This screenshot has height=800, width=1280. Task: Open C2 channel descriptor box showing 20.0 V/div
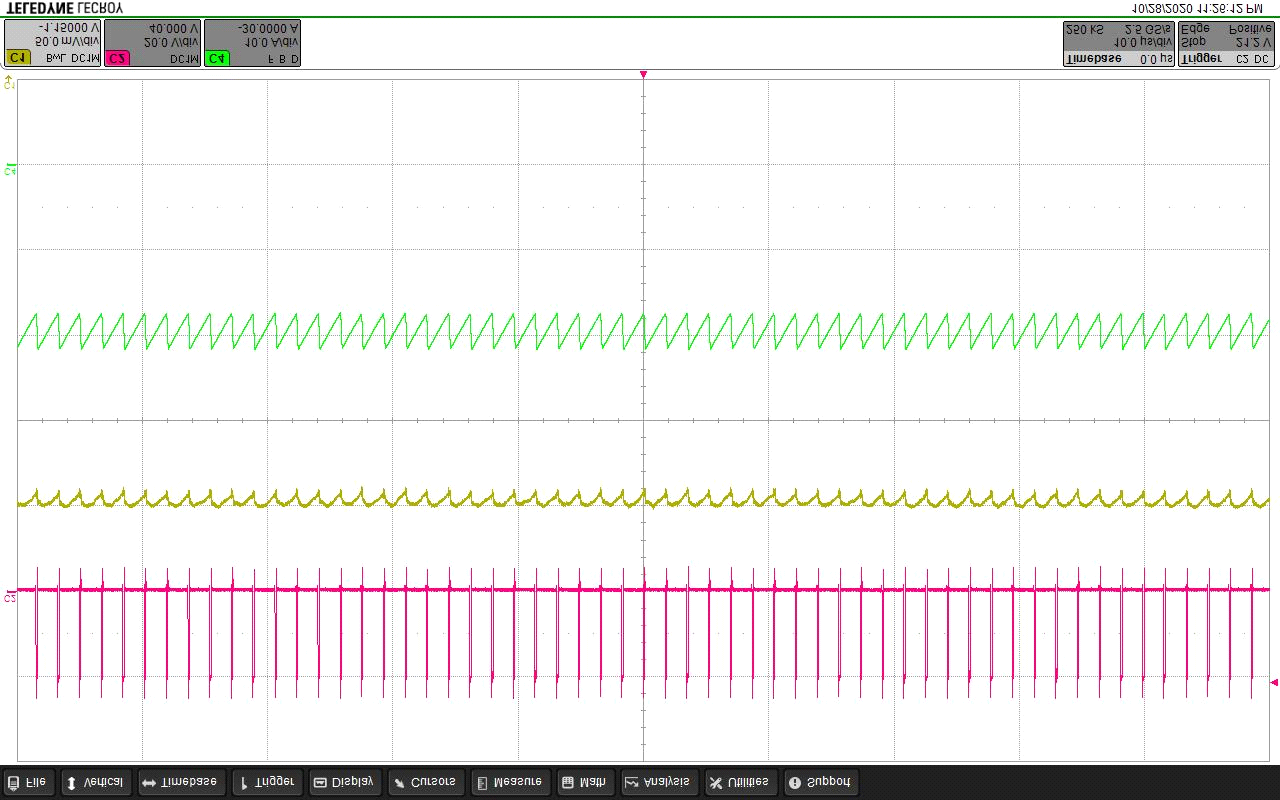[x=152, y=43]
